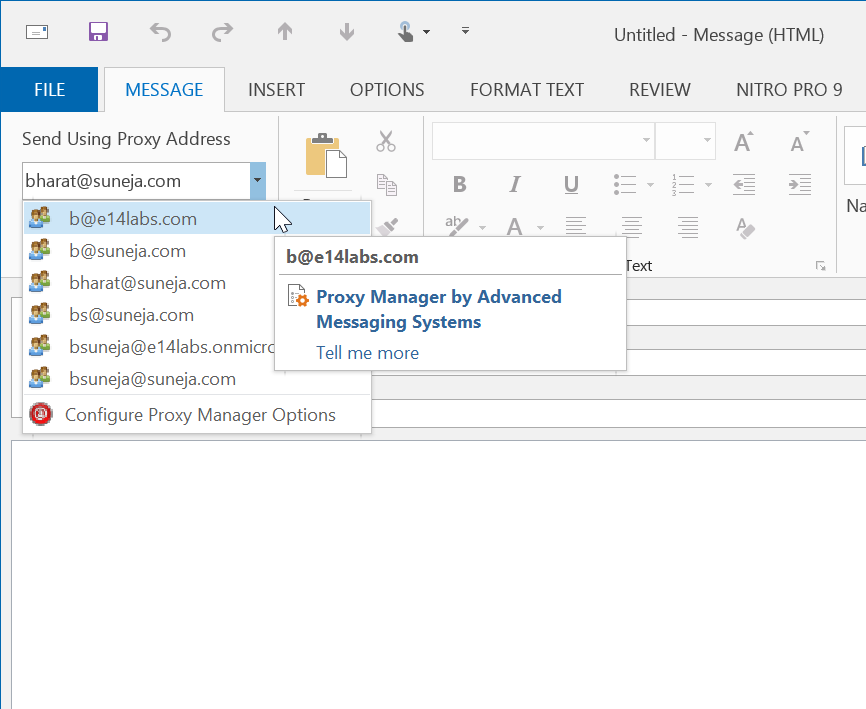Click the proxy address combo box field

(x=136, y=181)
